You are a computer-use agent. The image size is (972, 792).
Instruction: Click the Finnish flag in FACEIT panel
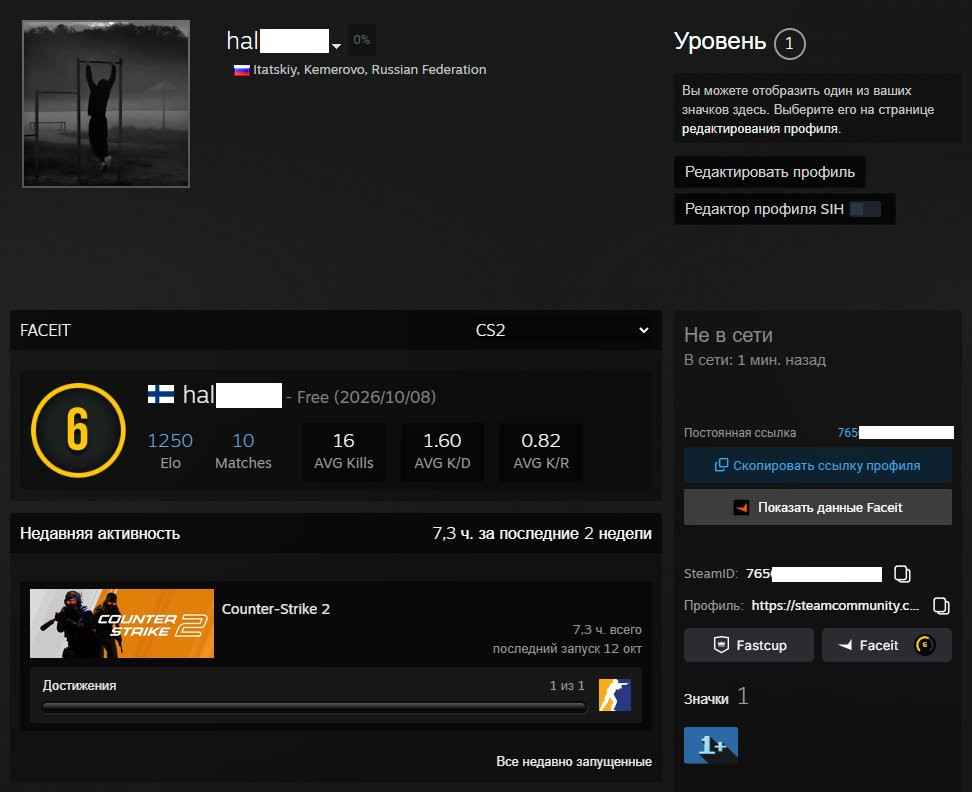coord(161,394)
